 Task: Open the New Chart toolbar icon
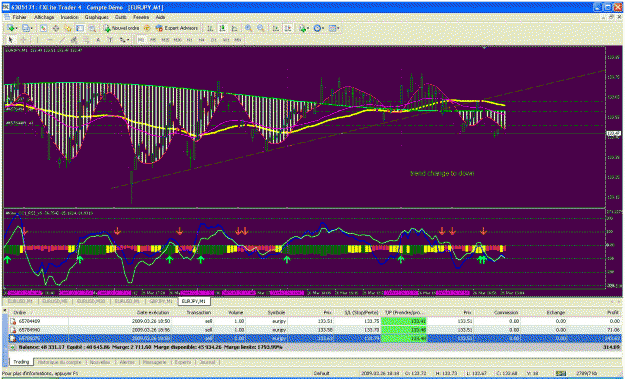click(10, 28)
